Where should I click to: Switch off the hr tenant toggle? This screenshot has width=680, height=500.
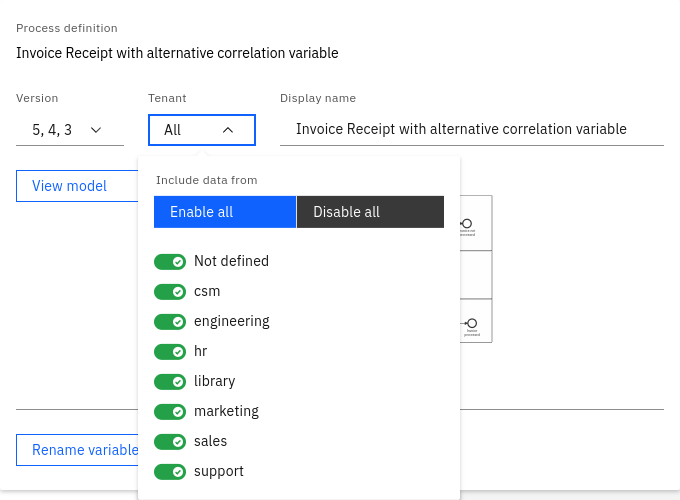[x=170, y=352]
